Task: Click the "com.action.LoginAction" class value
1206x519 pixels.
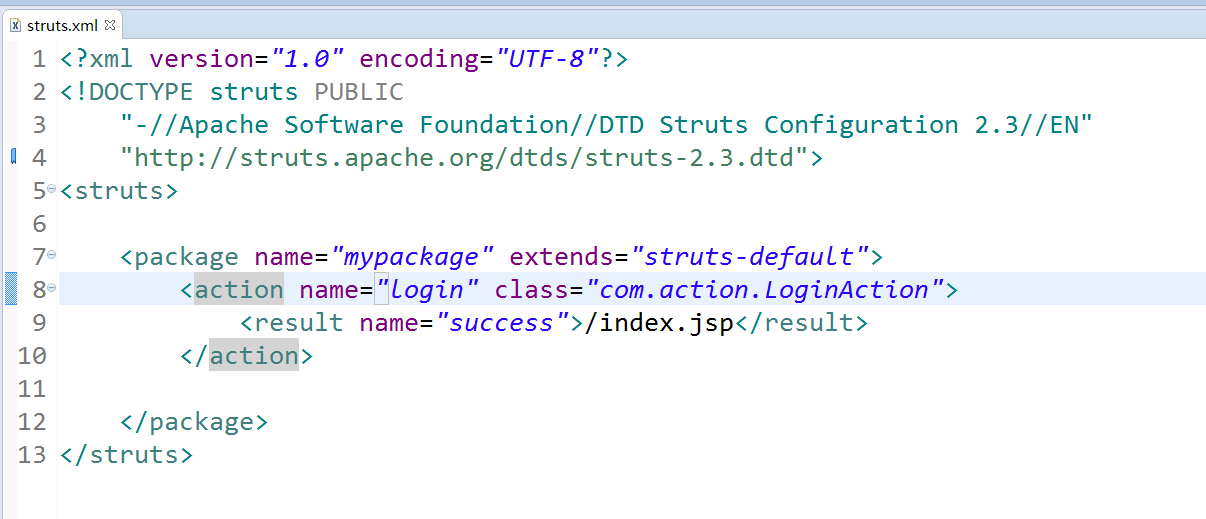Action: [764, 290]
